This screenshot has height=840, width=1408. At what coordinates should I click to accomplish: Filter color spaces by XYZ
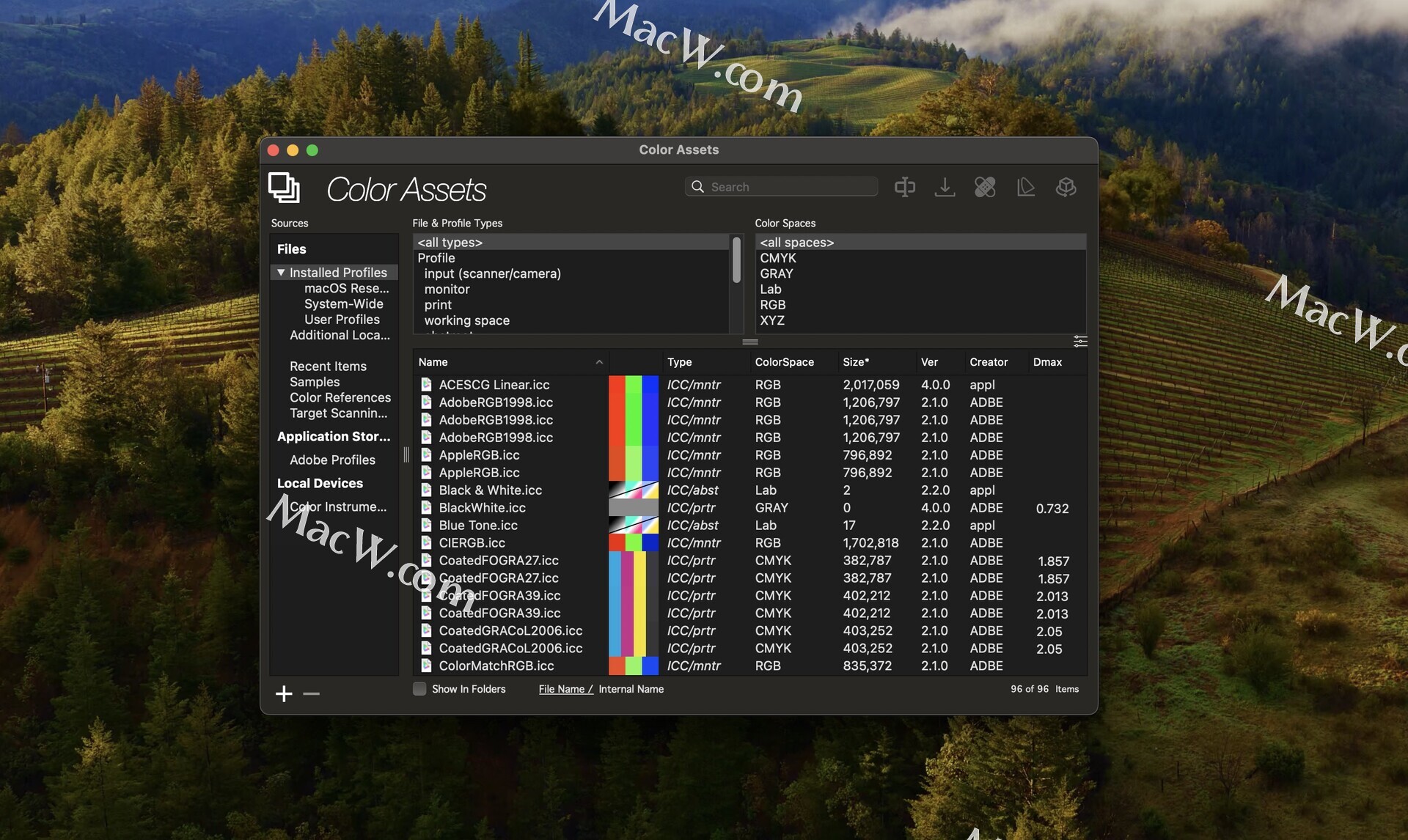click(x=772, y=320)
